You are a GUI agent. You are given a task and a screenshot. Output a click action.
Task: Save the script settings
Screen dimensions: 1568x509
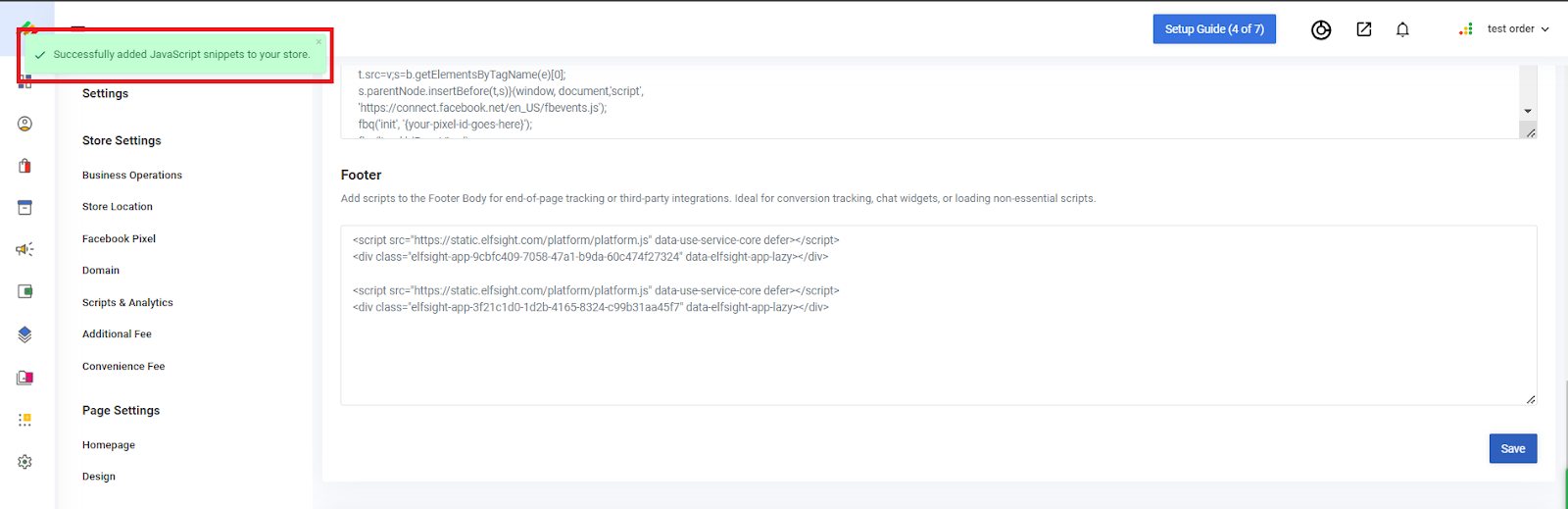tap(1512, 448)
